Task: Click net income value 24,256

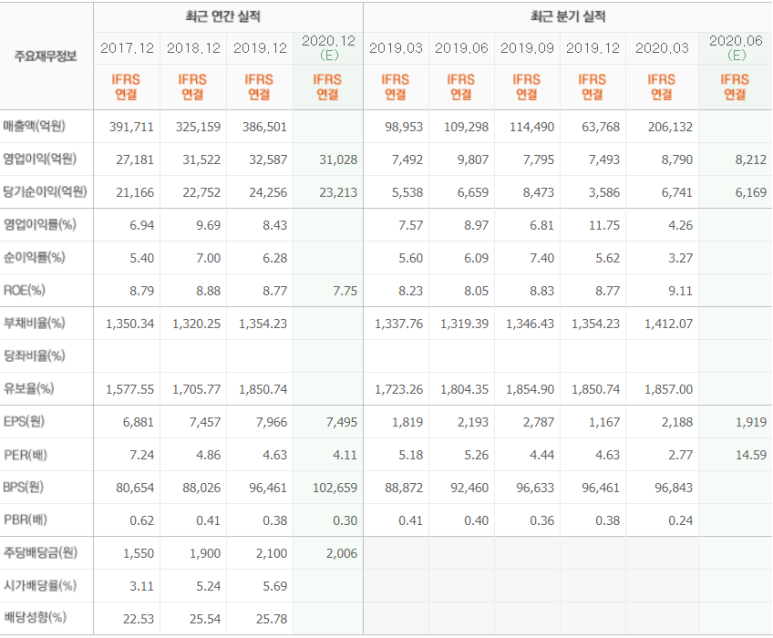Action: (268, 193)
